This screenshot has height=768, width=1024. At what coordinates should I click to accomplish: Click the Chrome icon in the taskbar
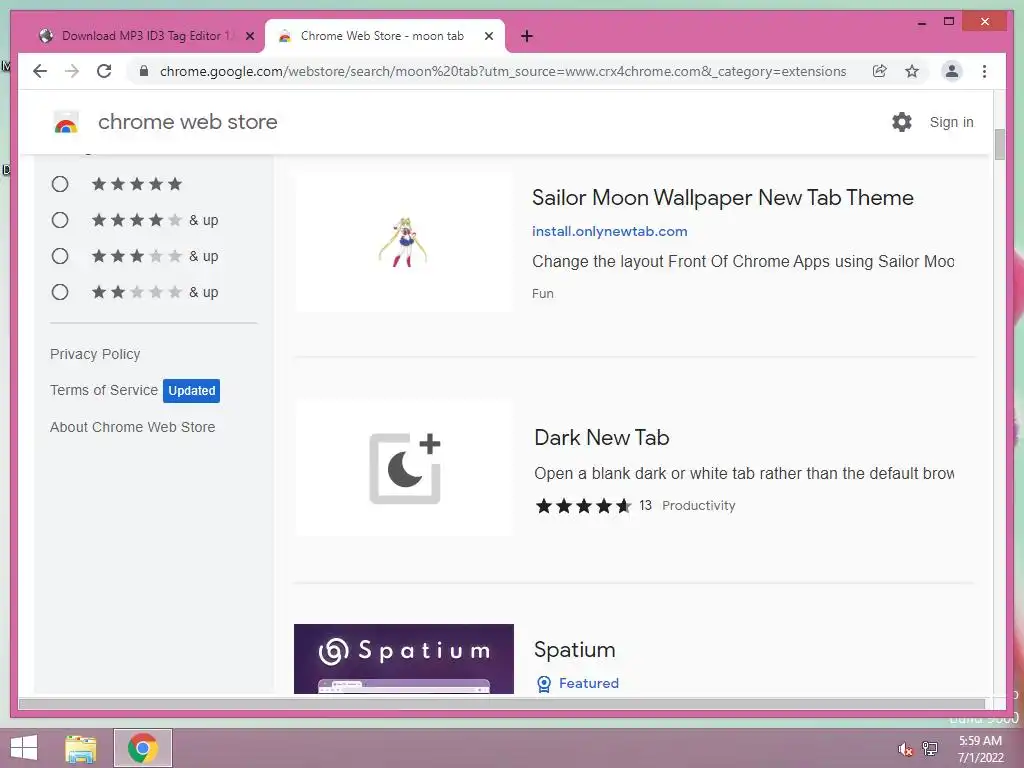142,748
